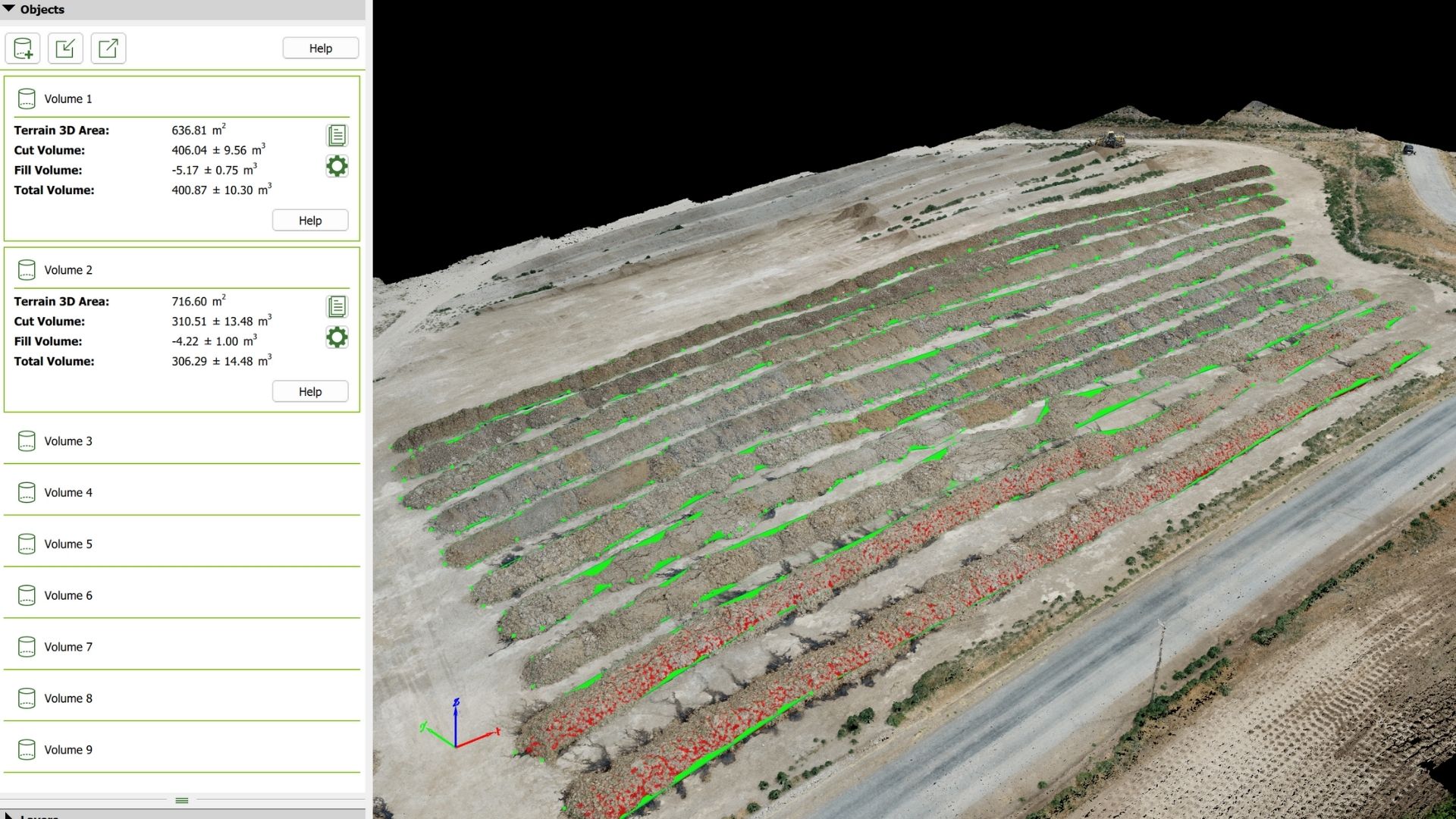Select Volume 5 in the list
The image size is (1456, 819).
click(68, 544)
